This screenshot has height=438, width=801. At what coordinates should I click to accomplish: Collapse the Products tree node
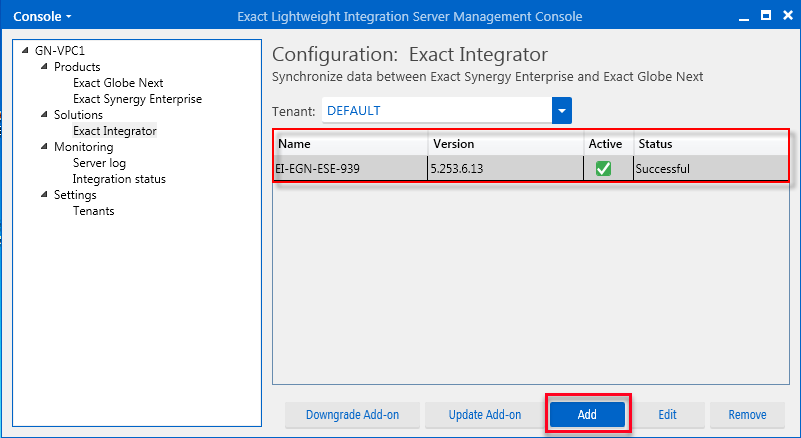pyautogui.click(x=44, y=66)
